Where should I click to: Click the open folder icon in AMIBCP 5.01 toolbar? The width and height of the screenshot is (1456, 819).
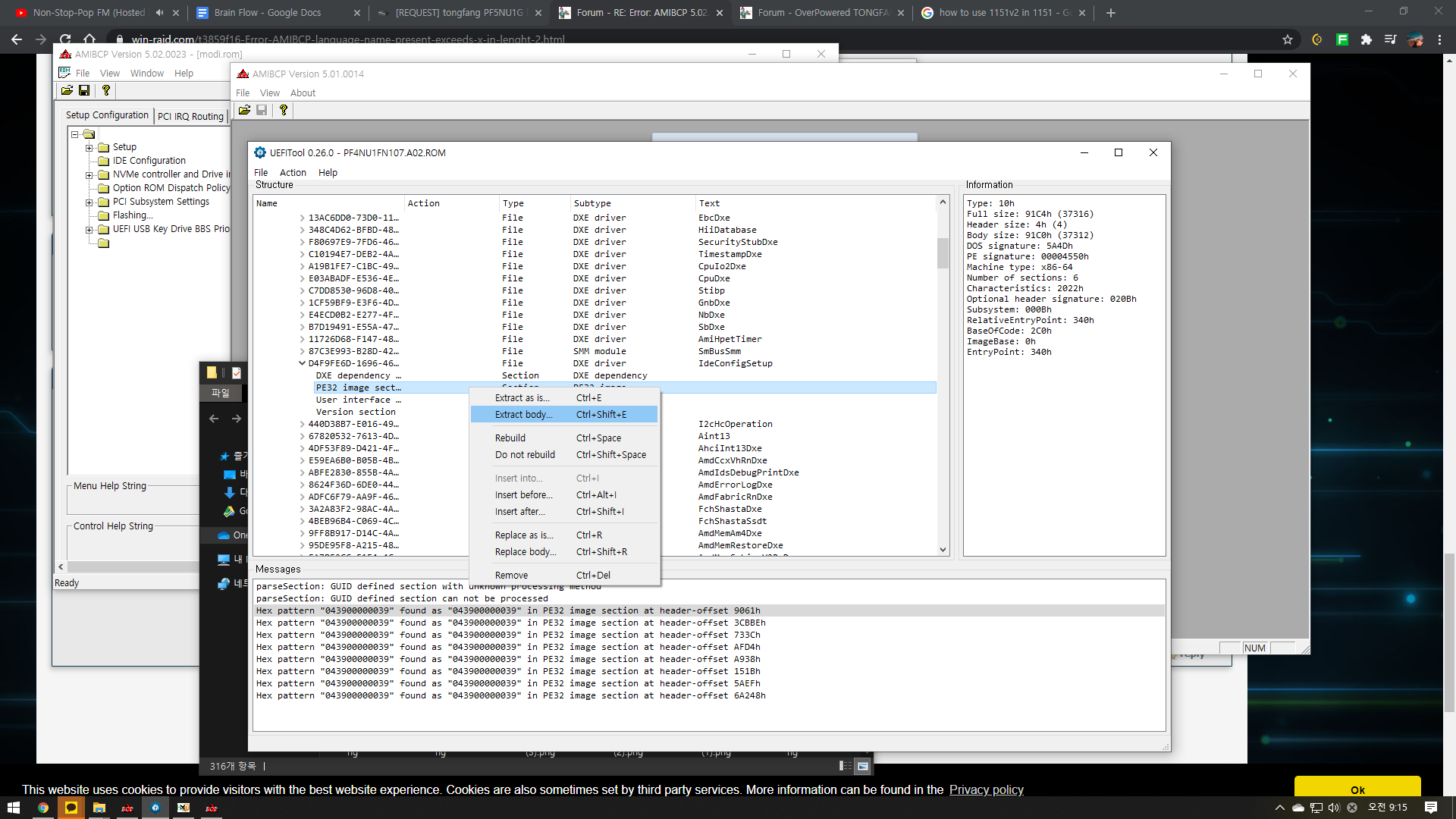coord(244,110)
